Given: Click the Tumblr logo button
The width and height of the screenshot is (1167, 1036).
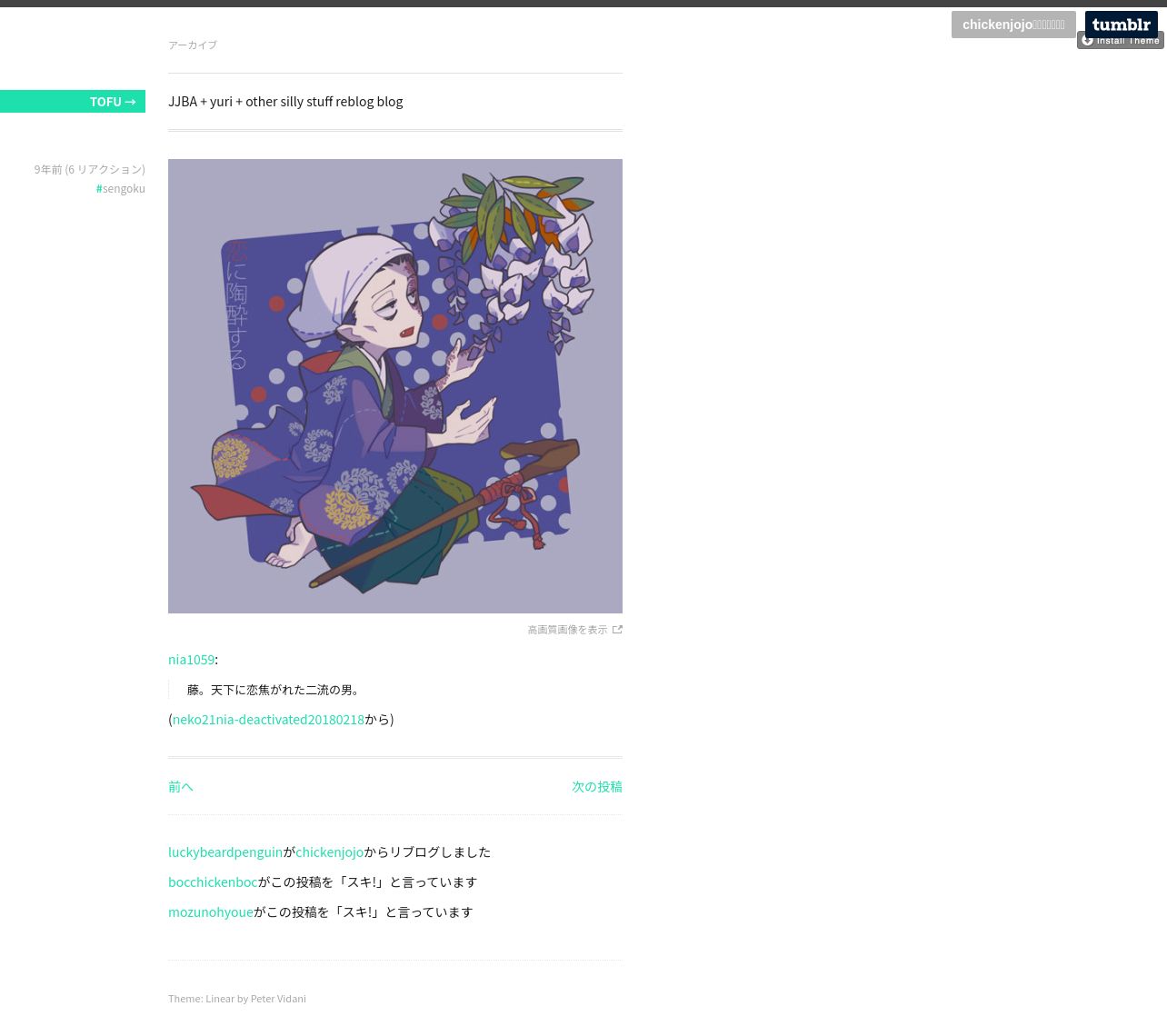Looking at the screenshot, I should (1121, 24).
